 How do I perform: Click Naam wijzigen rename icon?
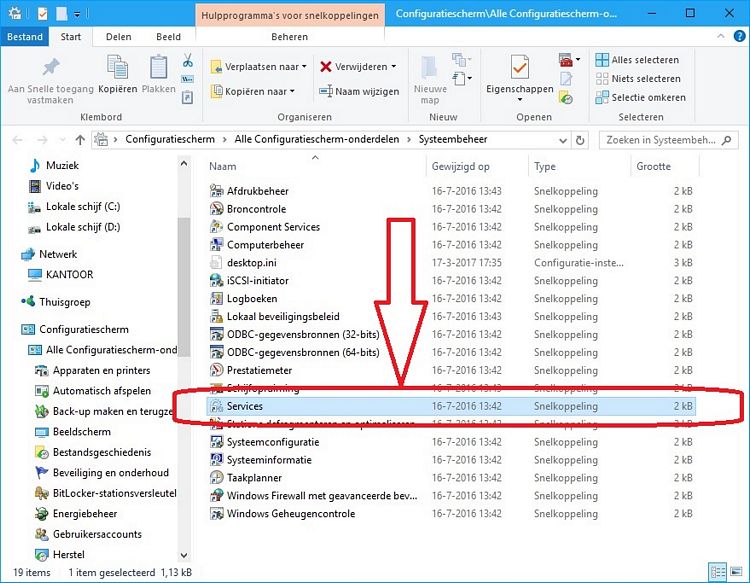point(326,91)
